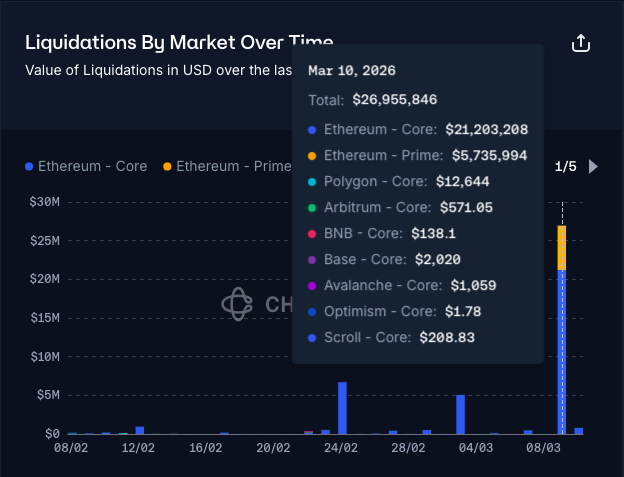Image resolution: width=624 pixels, height=477 pixels.
Task: Click the green Arbitrum - Core dot in tooltip
Action: tap(312, 208)
